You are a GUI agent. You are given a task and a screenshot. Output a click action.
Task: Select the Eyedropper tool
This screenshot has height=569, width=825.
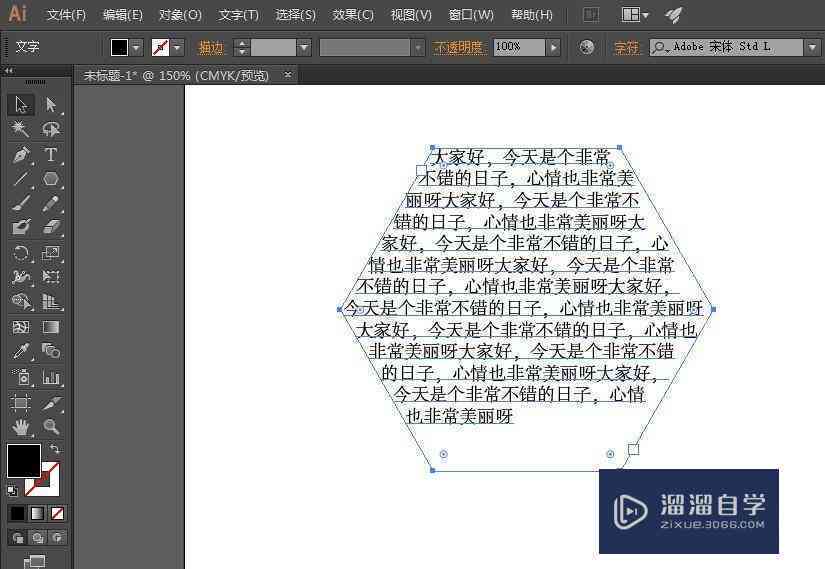pos(21,351)
